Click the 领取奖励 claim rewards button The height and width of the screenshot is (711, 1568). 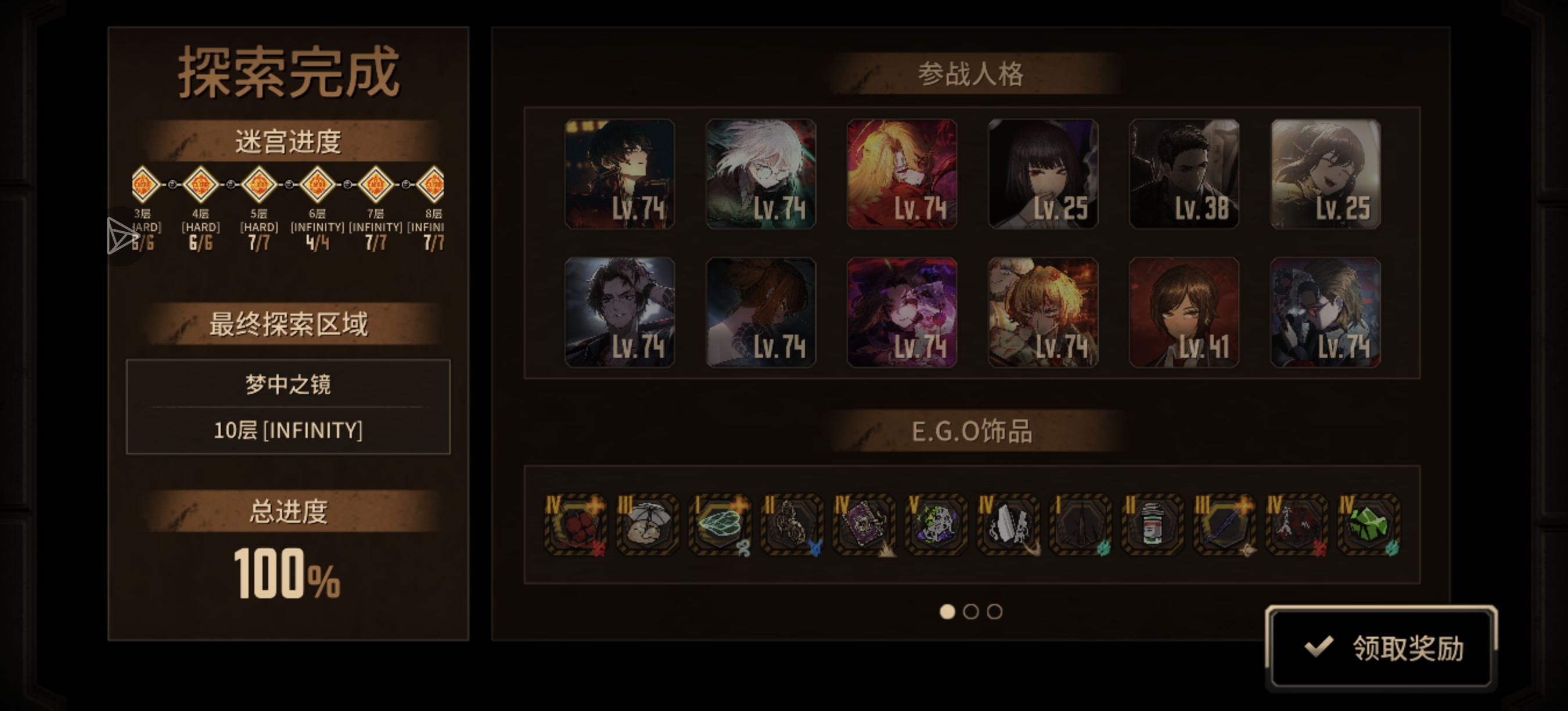tap(1381, 648)
